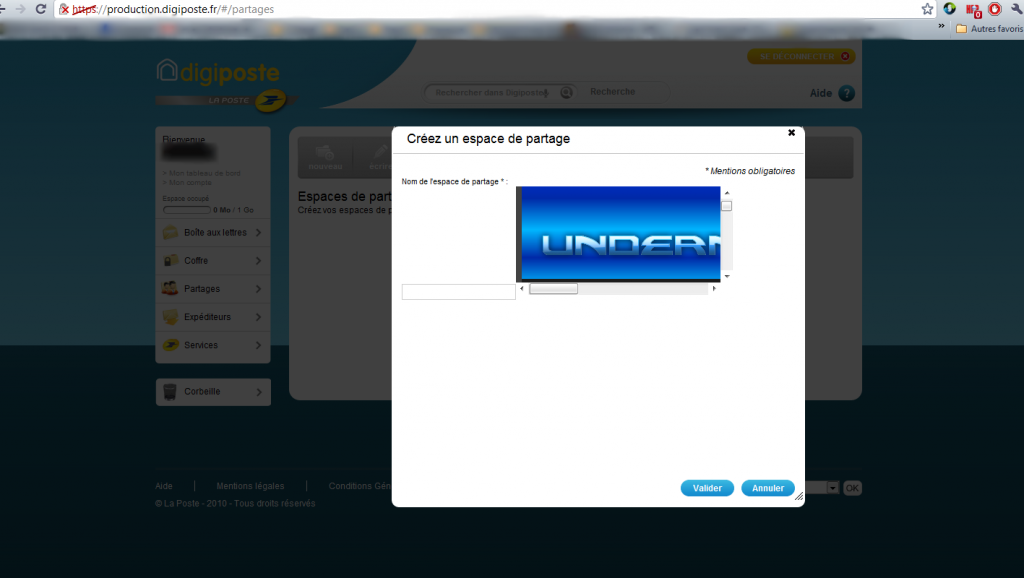This screenshot has height=578, width=1024.
Task: Click the right arrow of the horizontal scrollbar
Action: [x=714, y=289]
